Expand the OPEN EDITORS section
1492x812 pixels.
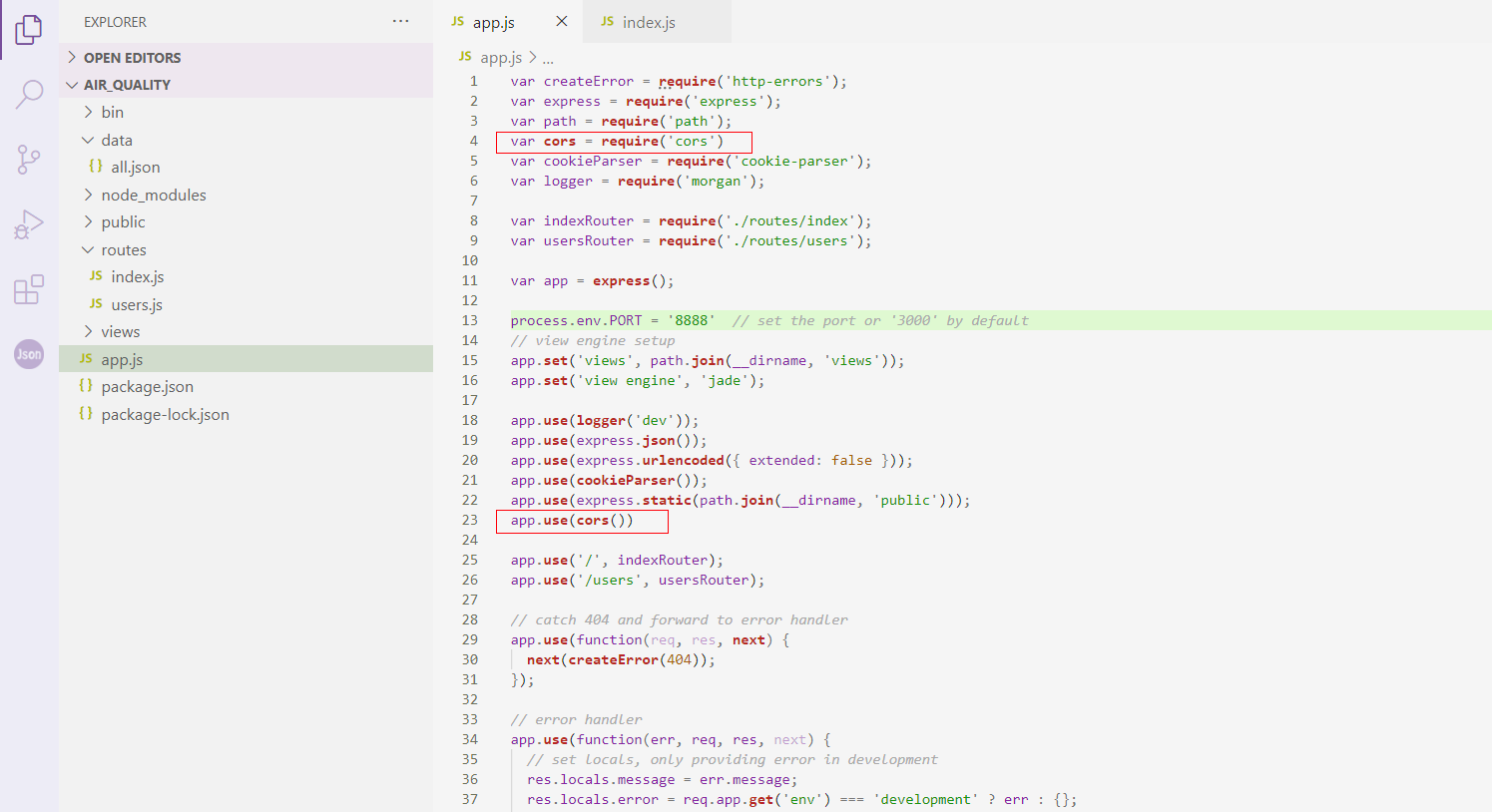(x=72, y=57)
